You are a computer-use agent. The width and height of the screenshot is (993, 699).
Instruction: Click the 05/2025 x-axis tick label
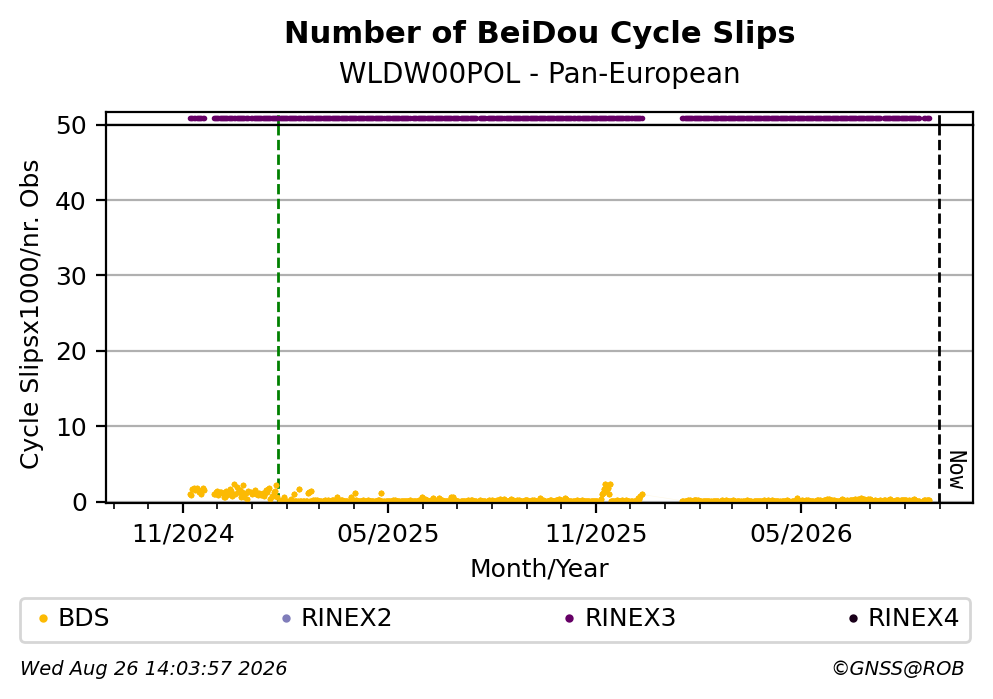pyautogui.click(x=388, y=534)
